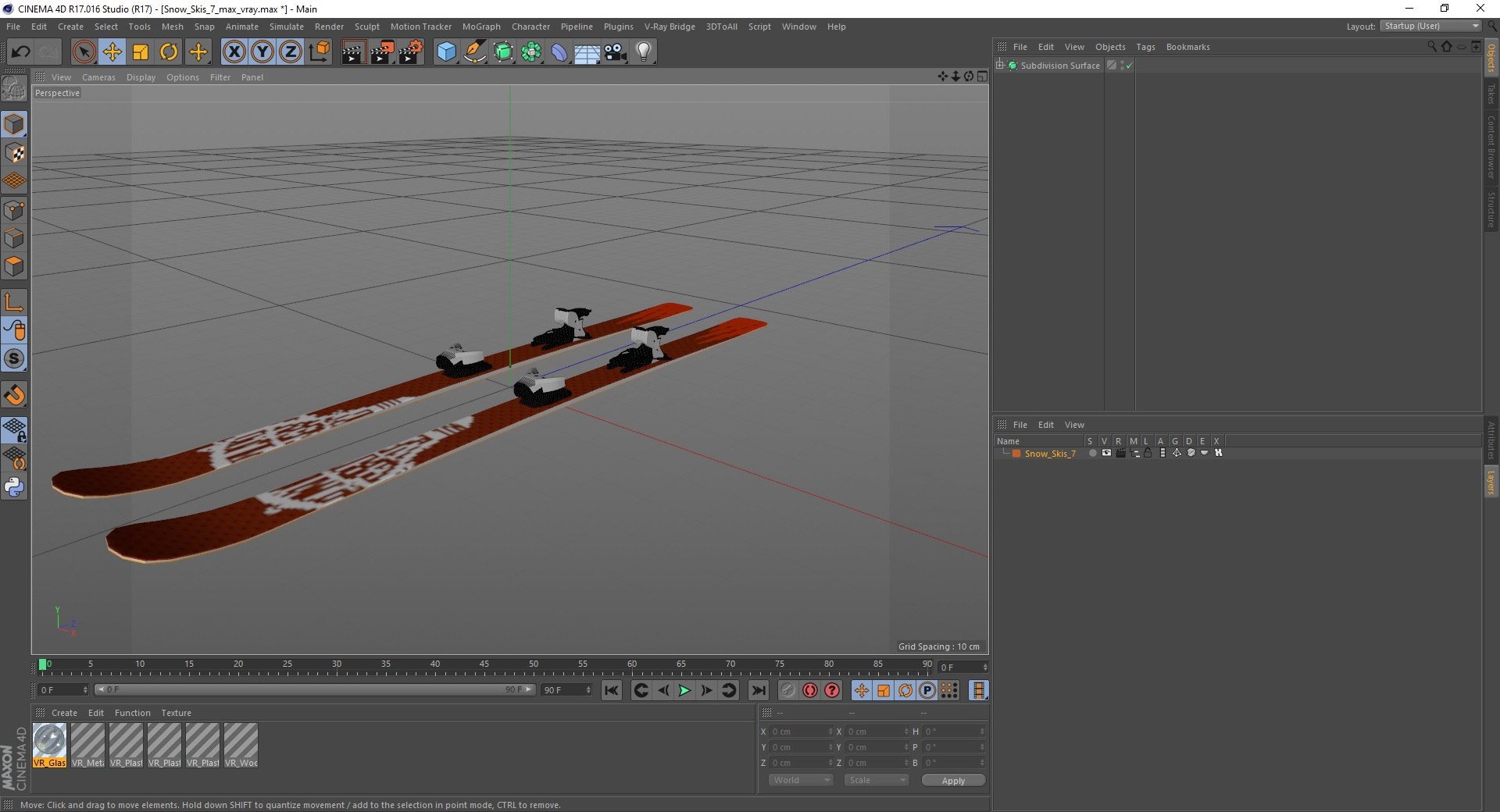
Task: Activate the Scale tool
Action: pos(141,52)
